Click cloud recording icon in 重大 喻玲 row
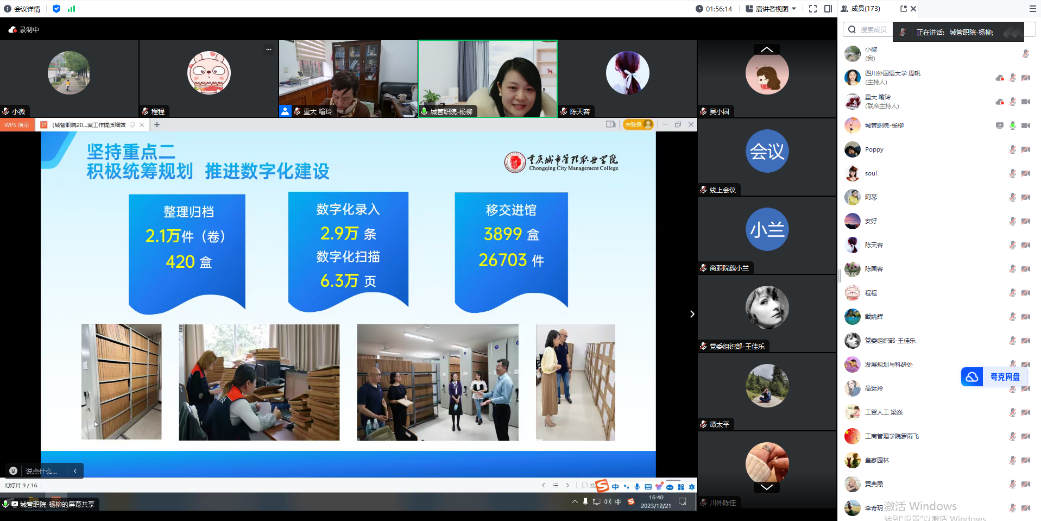 coord(1000,102)
